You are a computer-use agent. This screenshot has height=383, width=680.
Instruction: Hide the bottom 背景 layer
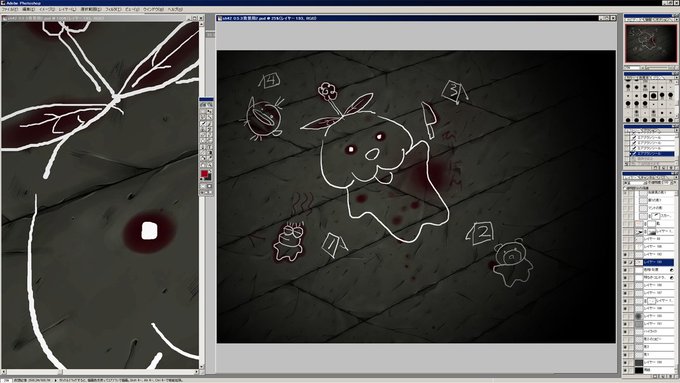pyautogui.click(x=625, y=370)
